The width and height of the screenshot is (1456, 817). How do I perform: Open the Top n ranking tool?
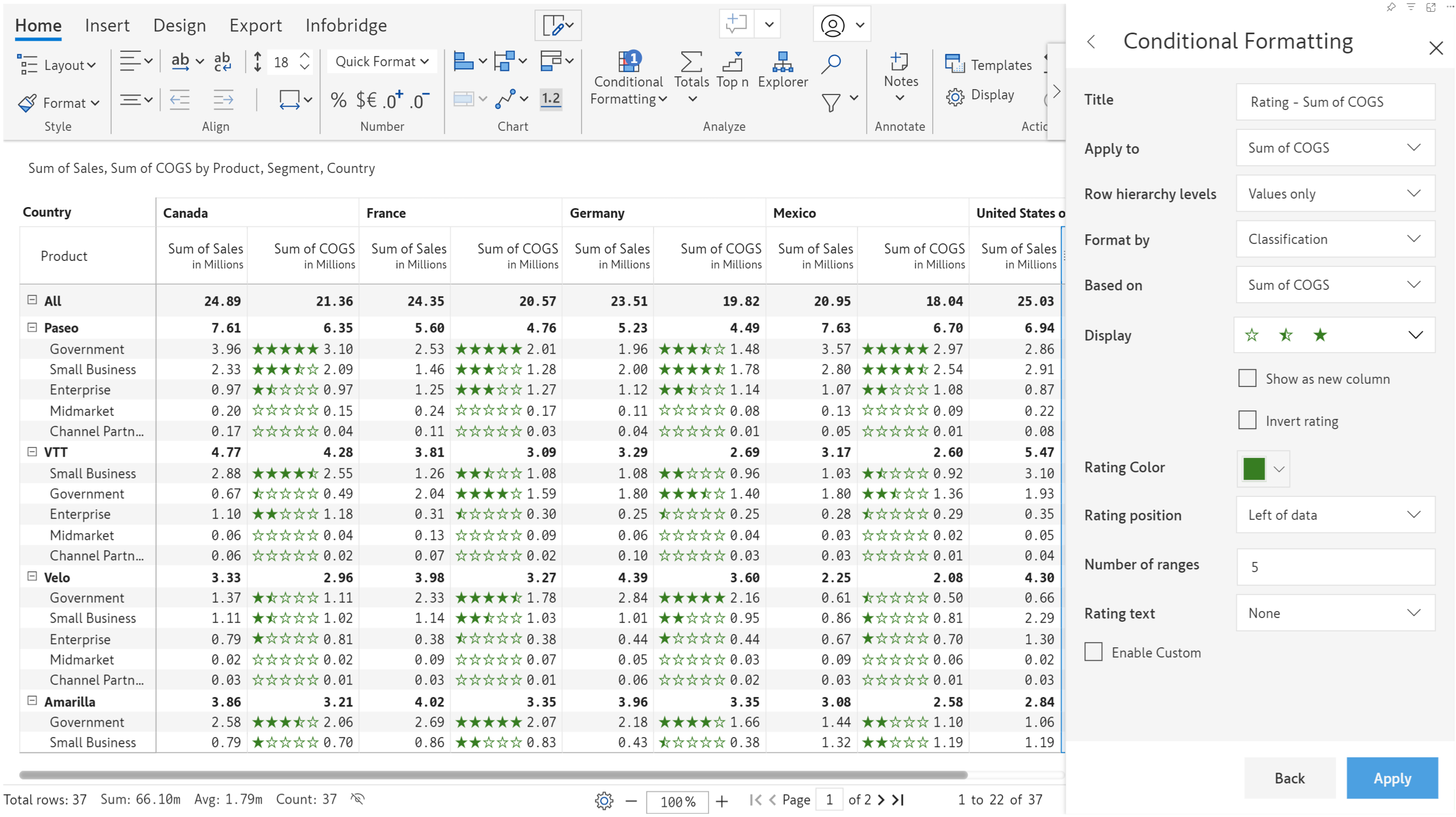(x=732, y=62)
